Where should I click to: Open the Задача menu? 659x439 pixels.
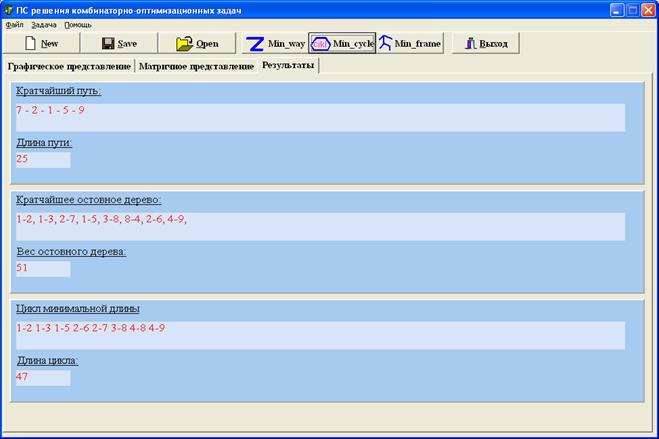(x=43, y=24)
